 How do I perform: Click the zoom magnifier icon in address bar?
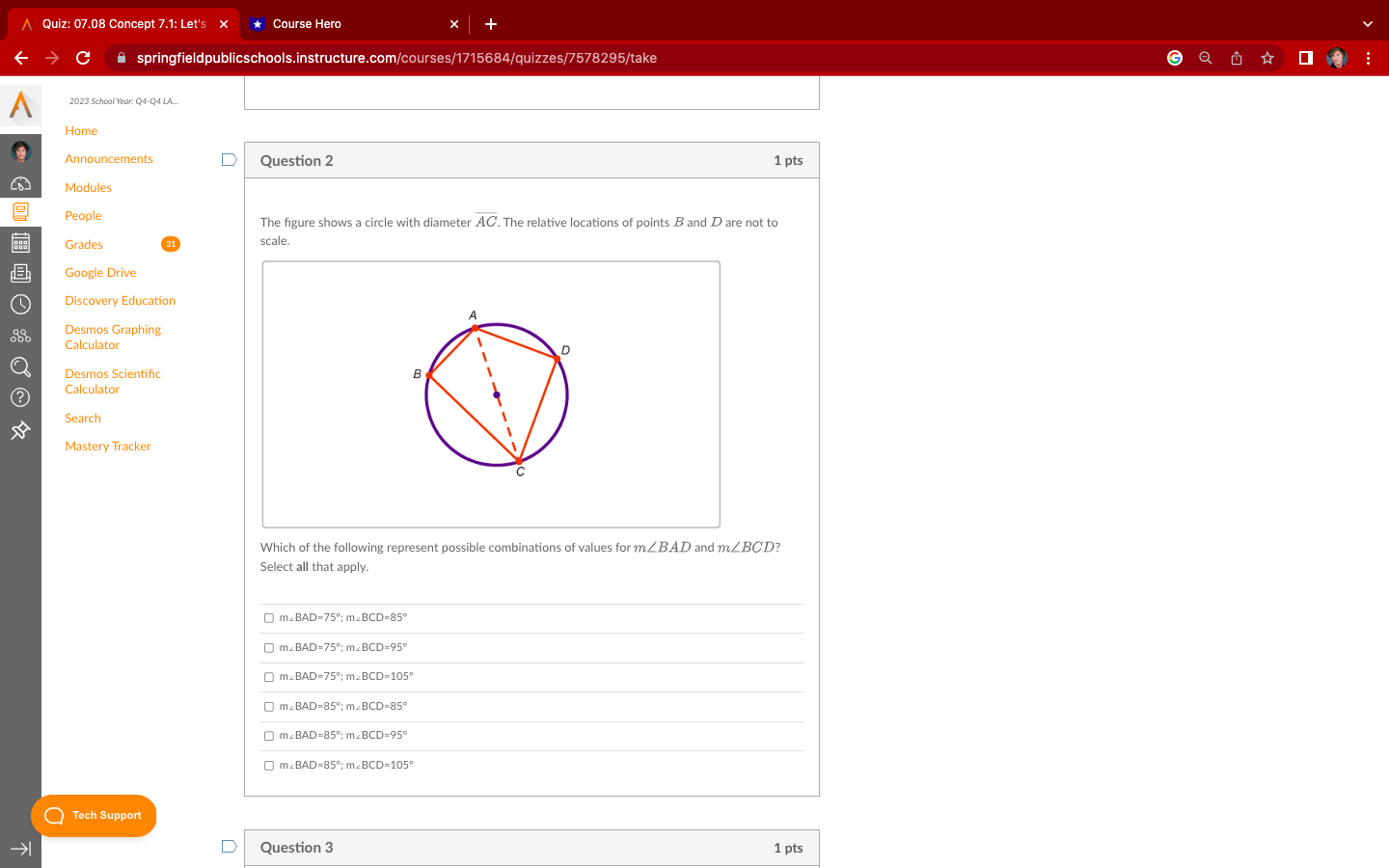[x=1206, y=58]
